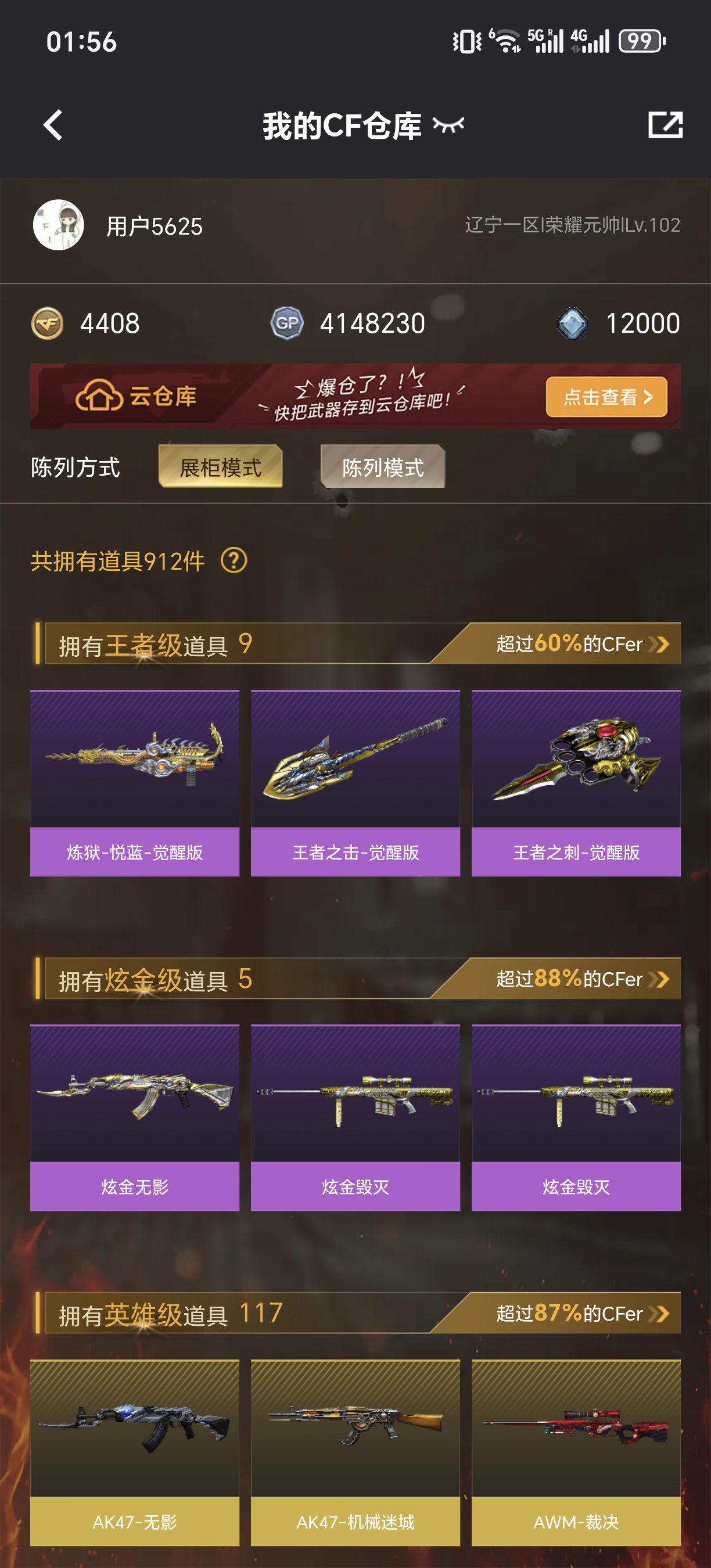Tap the CF points coin icon

(x=48, y=323)
